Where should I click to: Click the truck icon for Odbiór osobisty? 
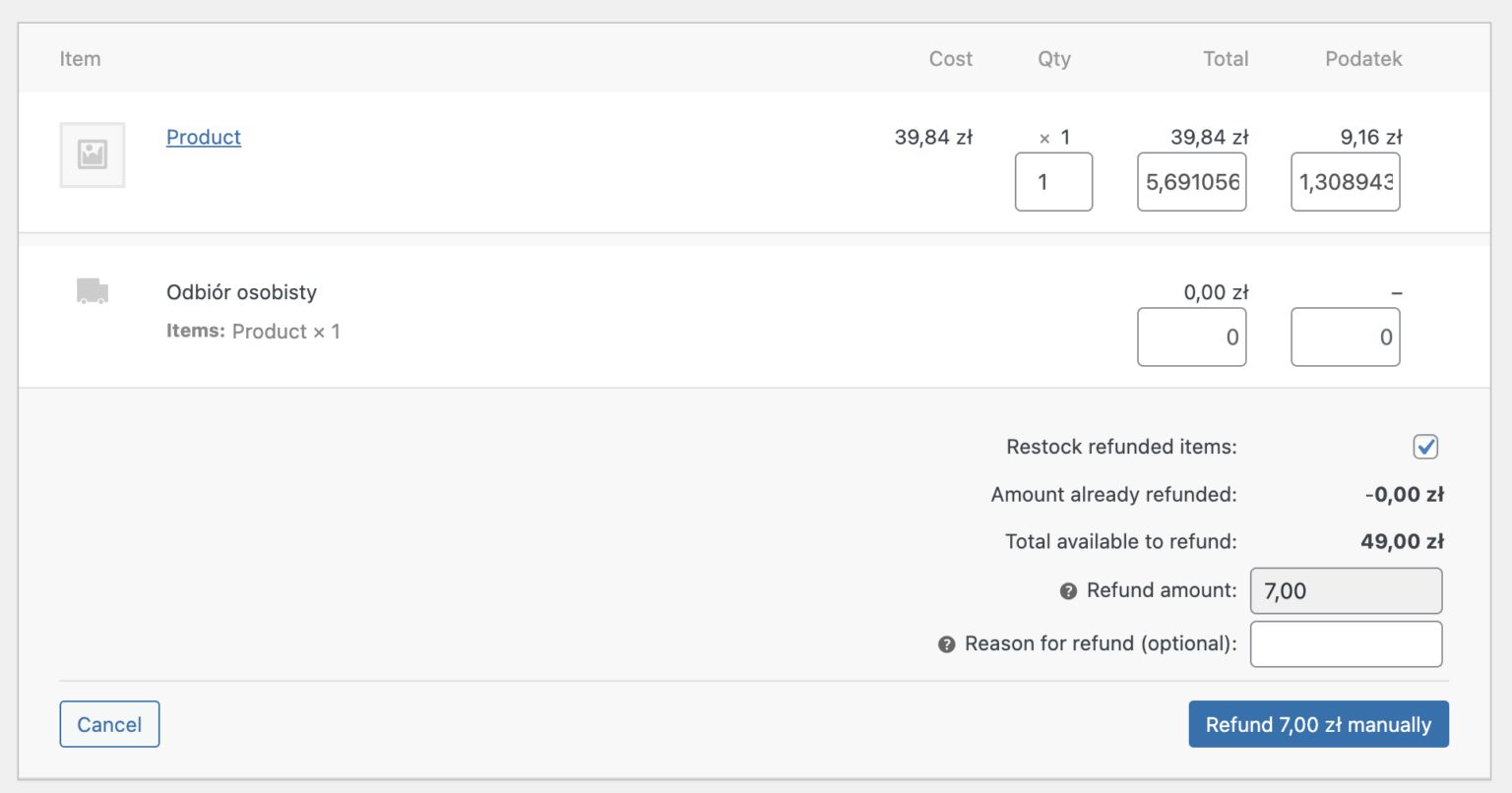[92, 290]
